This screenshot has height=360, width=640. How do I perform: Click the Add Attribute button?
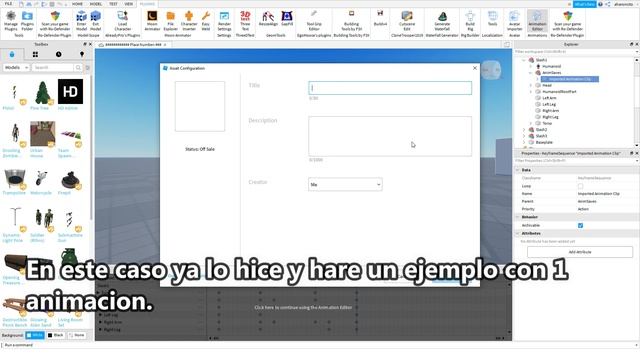tap(580, 252)
